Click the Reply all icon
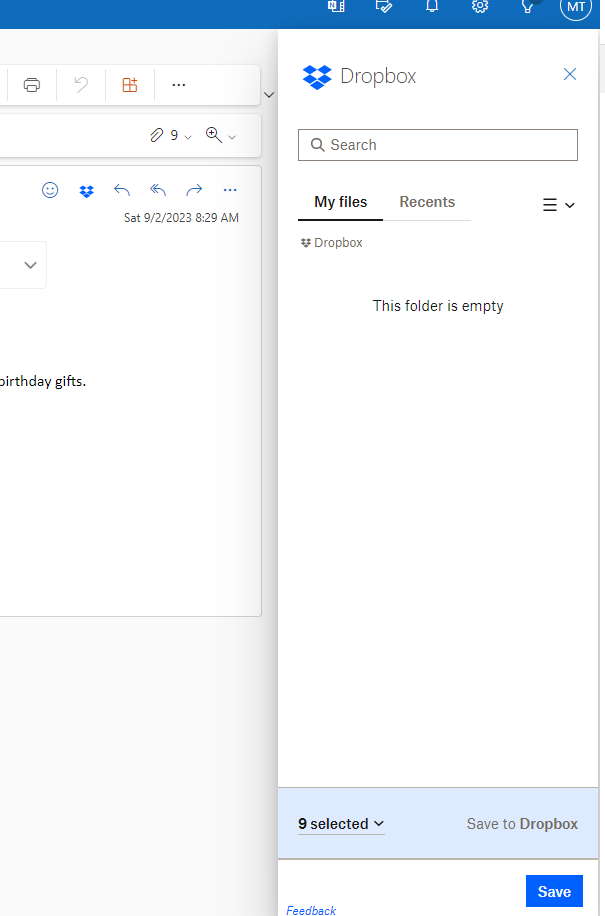 coord(158,190)
